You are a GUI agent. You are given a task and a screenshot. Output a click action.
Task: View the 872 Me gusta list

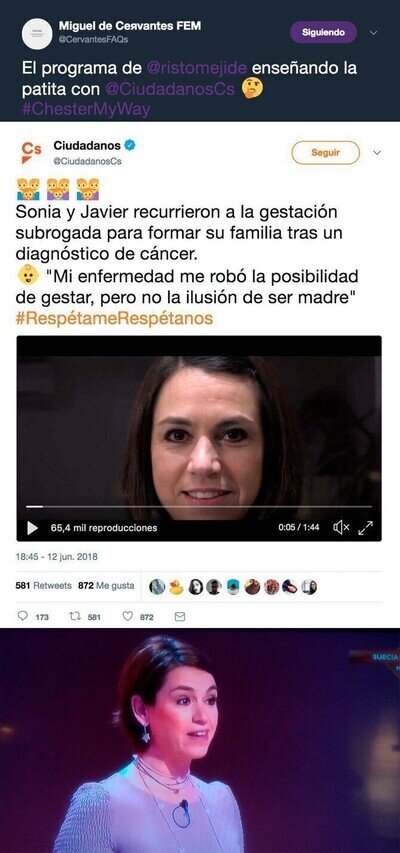106,586
